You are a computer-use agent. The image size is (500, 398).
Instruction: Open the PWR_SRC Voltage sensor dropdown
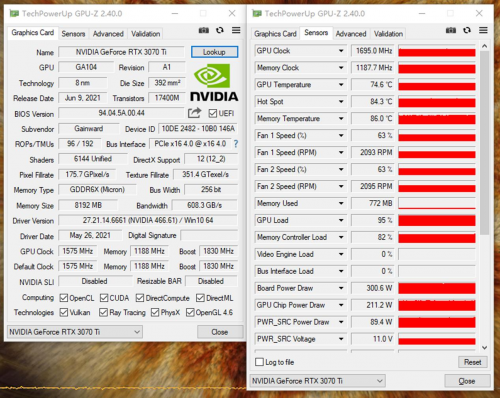point(341,339)
